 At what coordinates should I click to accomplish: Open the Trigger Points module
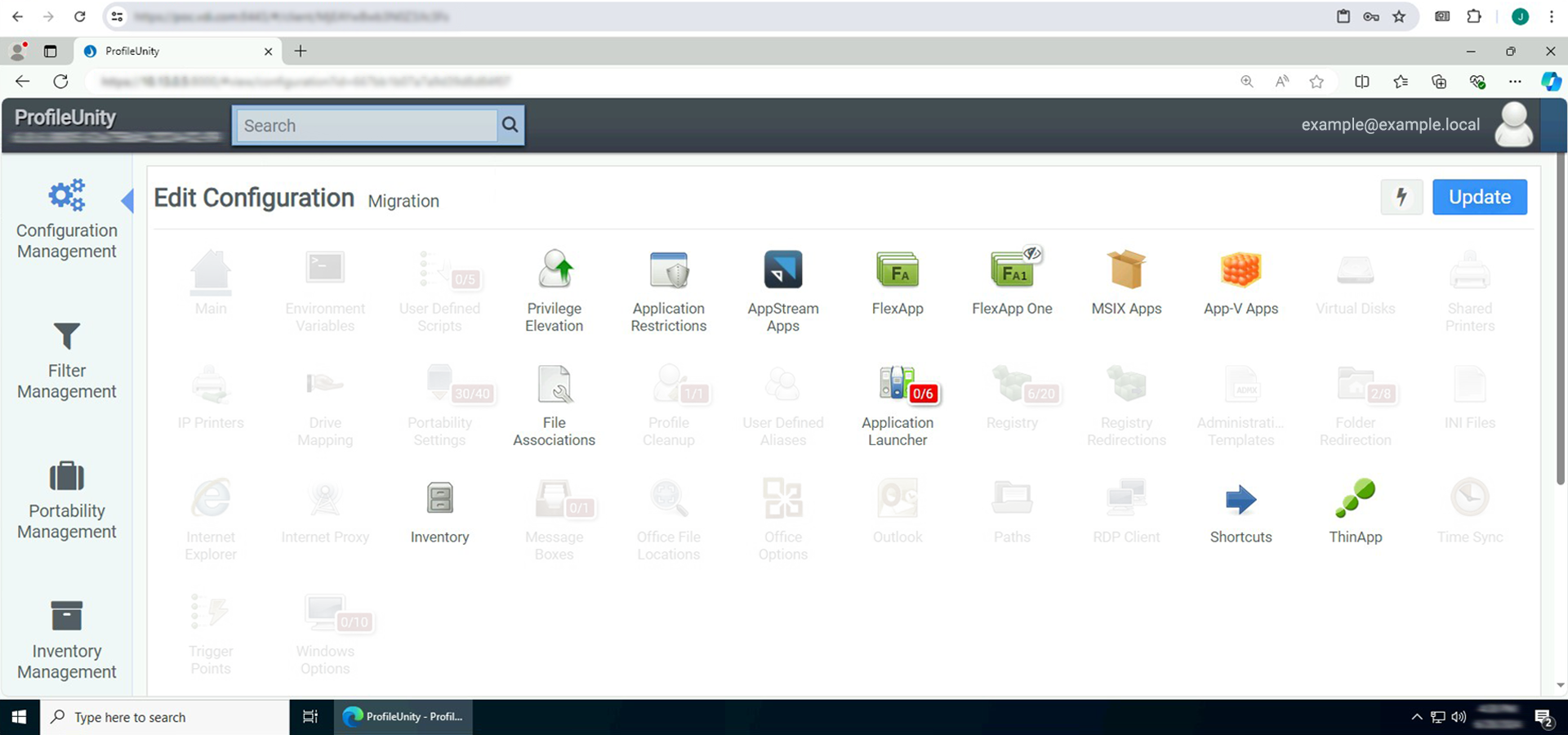click(x=211, y=635)
